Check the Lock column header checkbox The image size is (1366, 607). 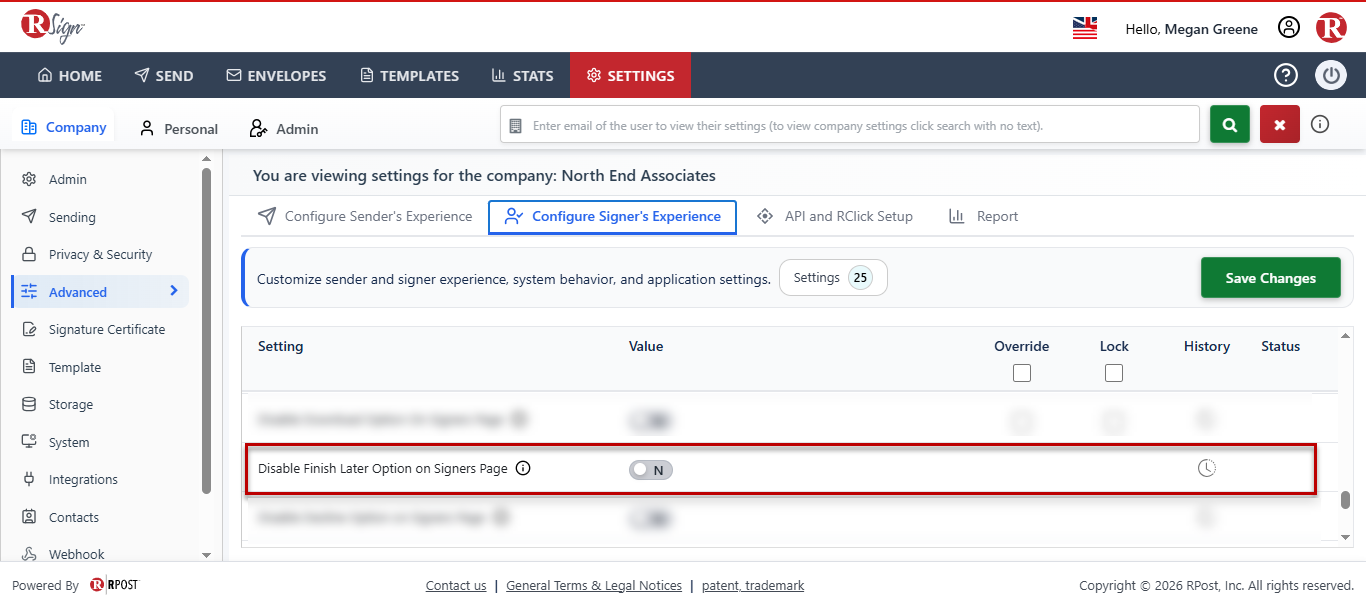1114,373
